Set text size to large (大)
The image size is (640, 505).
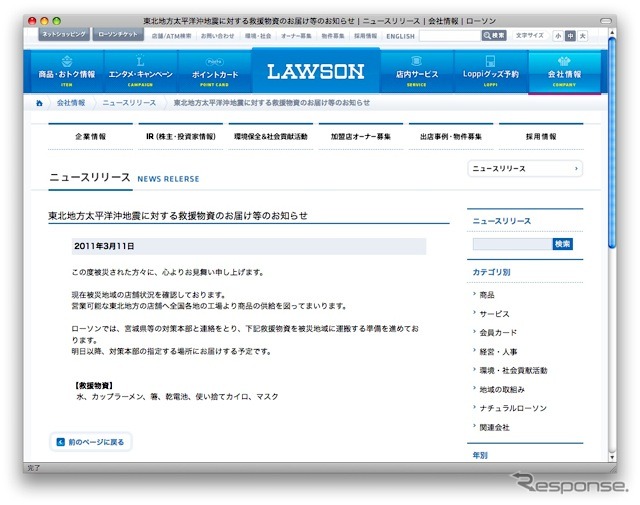pos(582,36)
